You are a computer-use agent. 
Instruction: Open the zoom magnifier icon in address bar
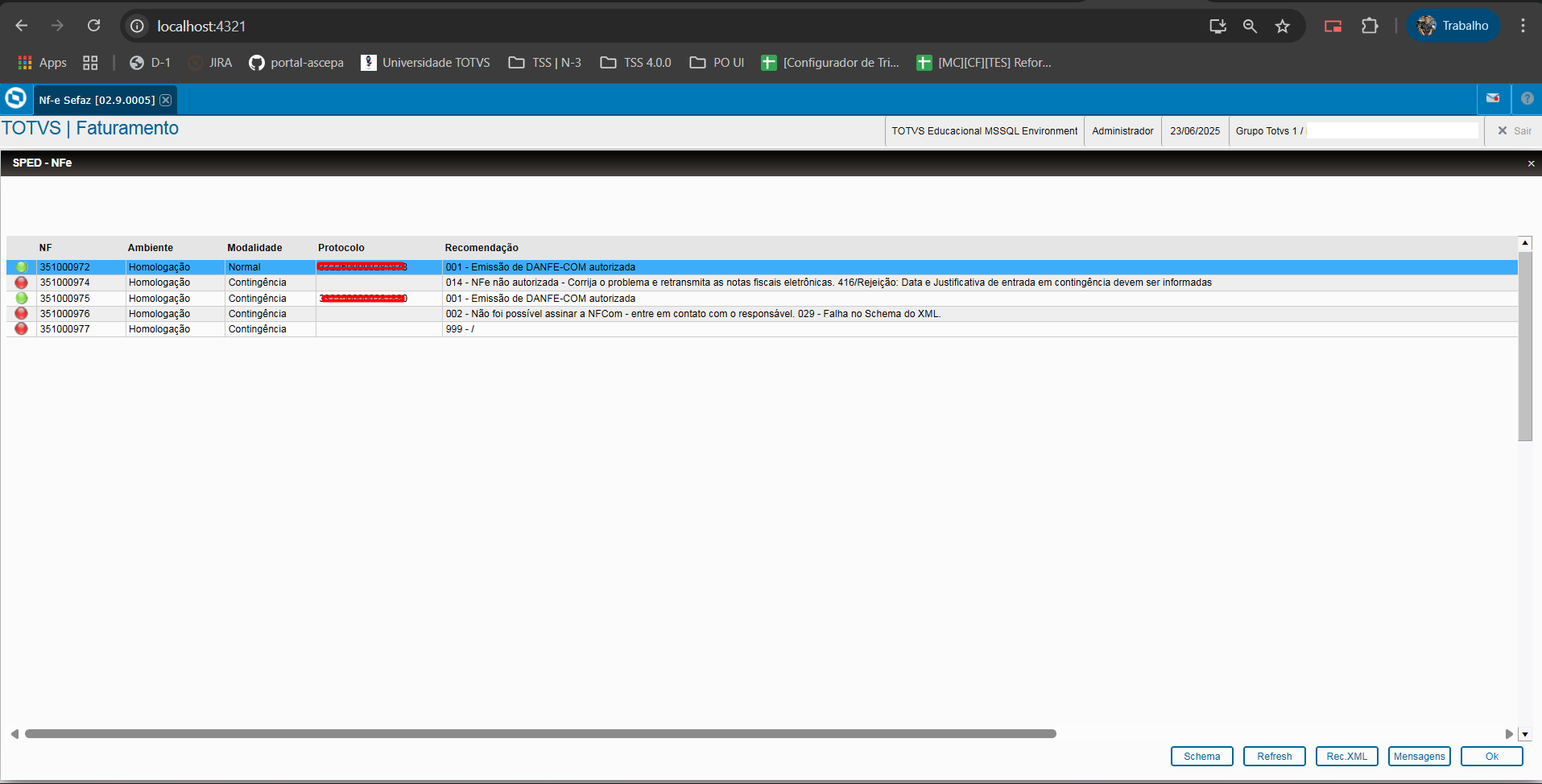click(1250, 27)
